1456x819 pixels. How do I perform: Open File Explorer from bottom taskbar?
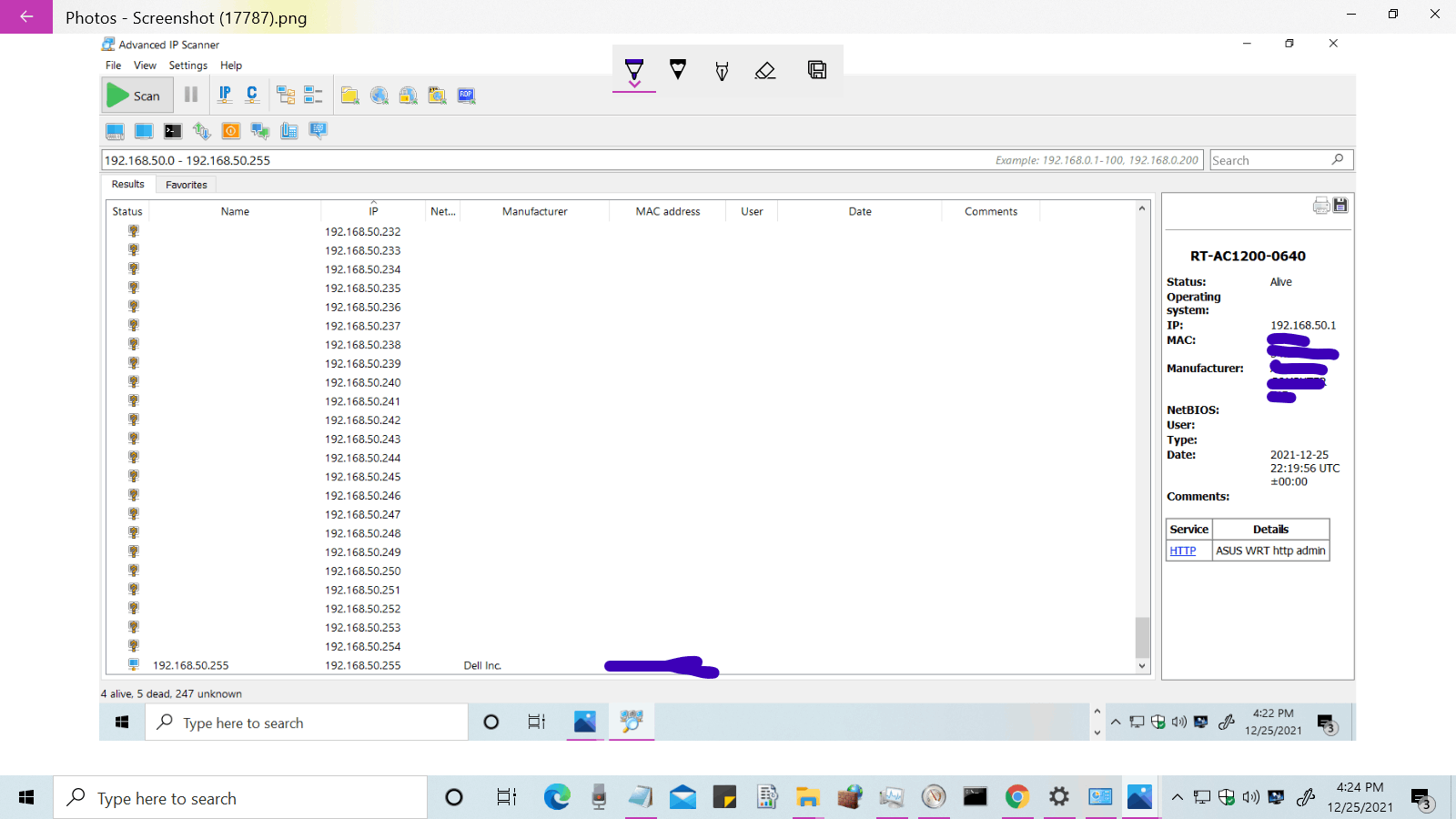coord(808,797)
